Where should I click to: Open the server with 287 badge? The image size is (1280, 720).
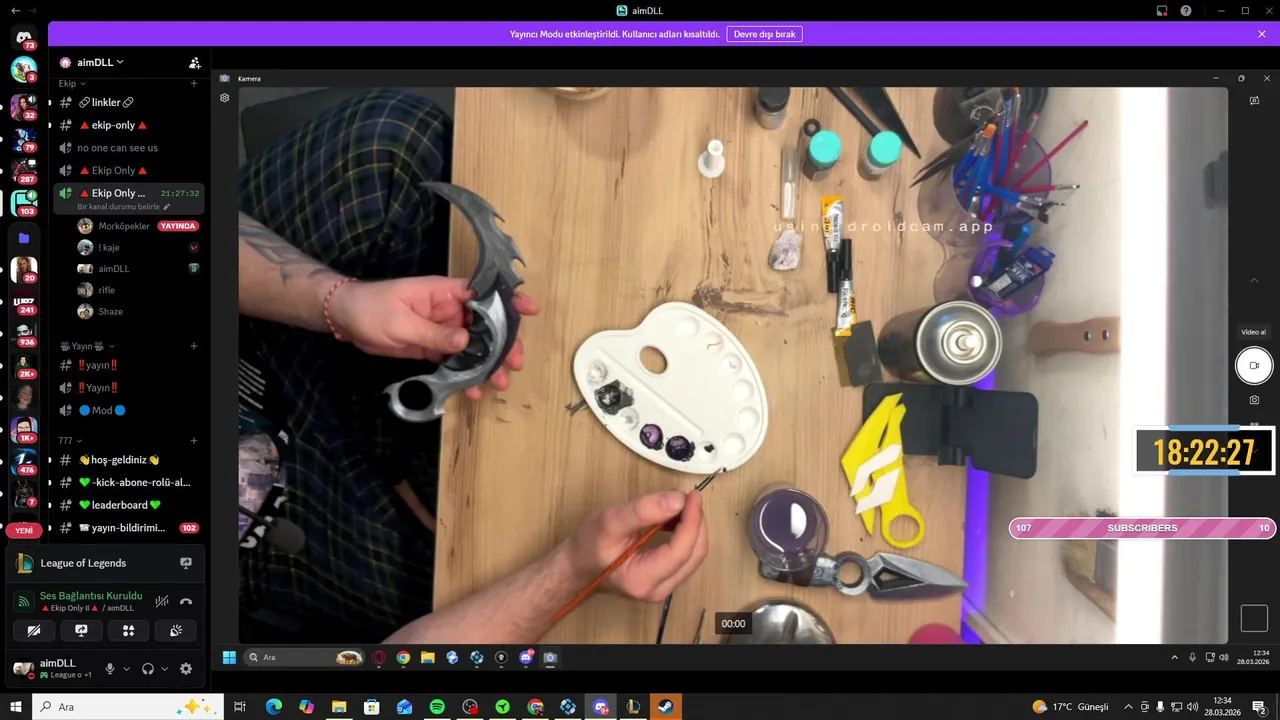pos(24,171)
